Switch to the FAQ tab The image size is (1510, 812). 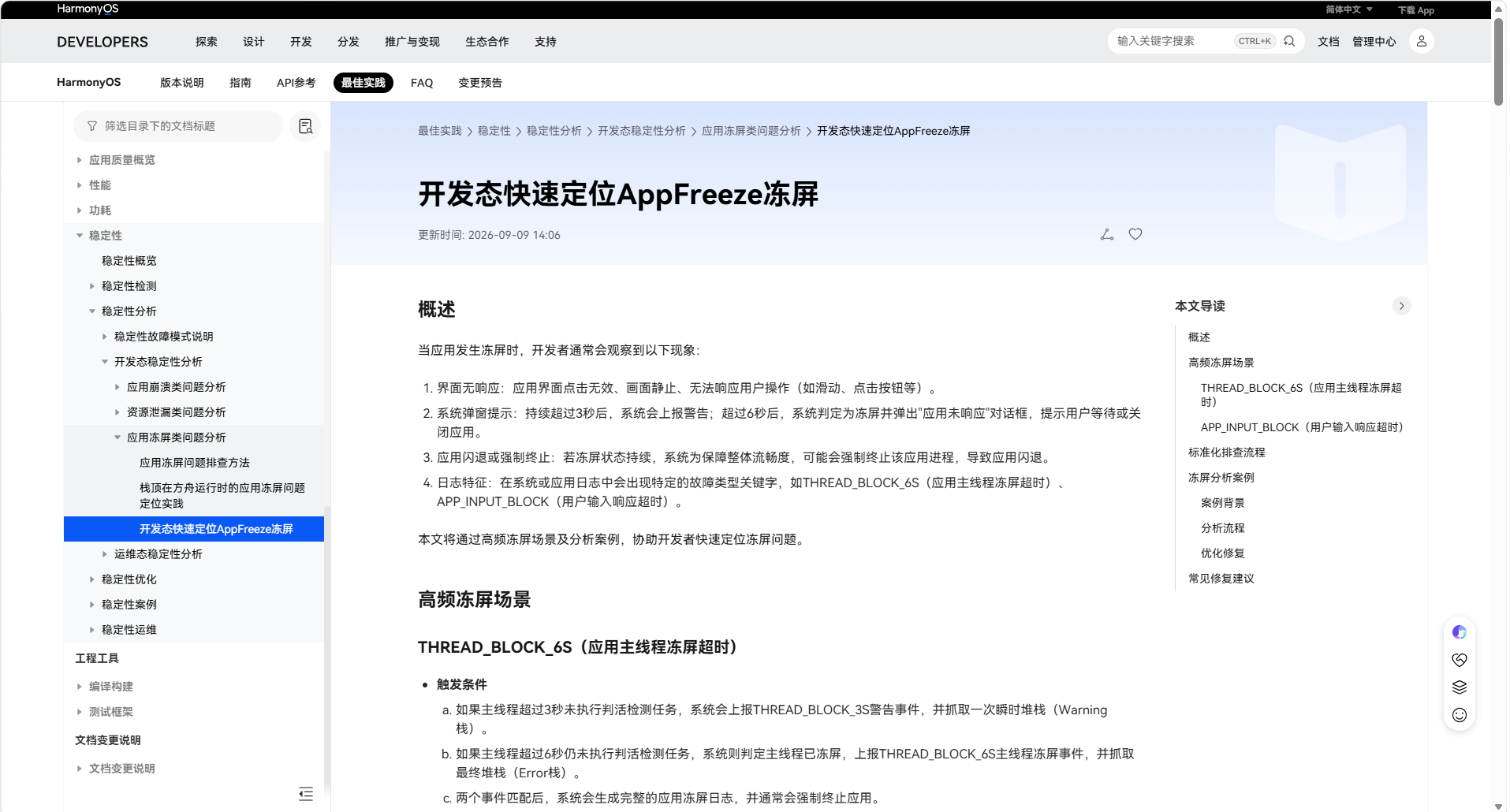coord(422,83)
